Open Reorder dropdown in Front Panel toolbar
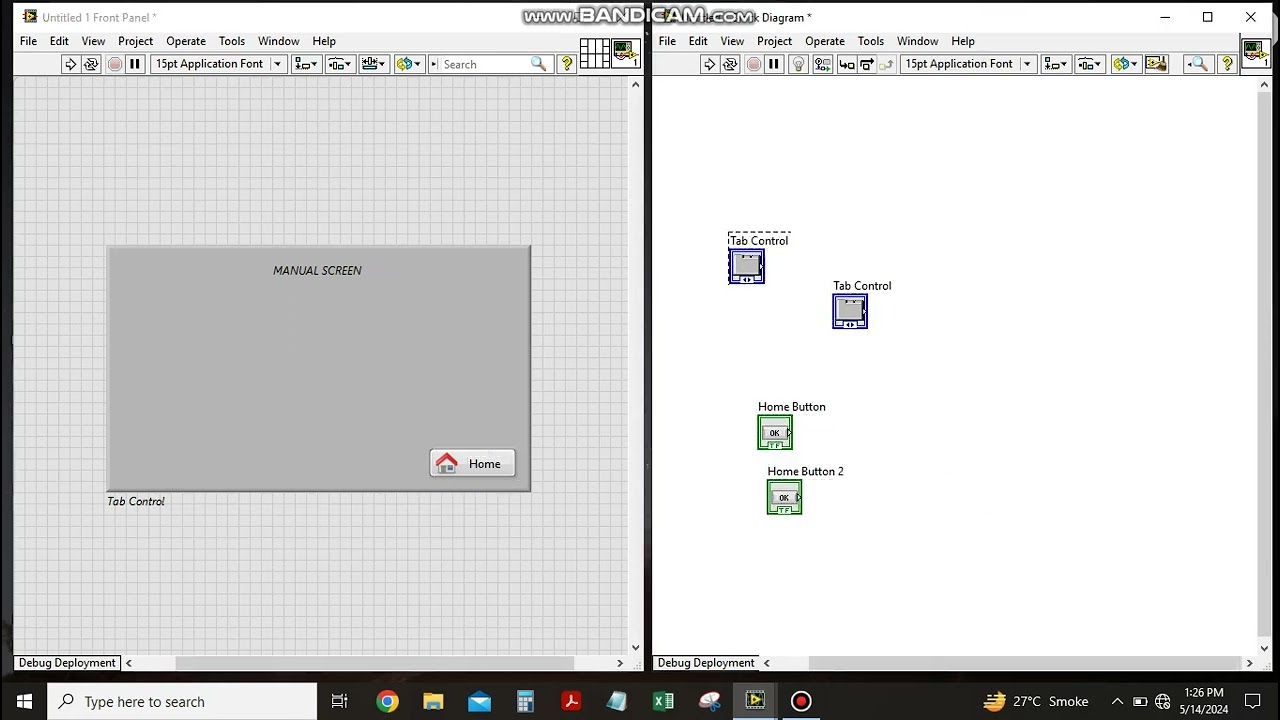 (408, 64)
